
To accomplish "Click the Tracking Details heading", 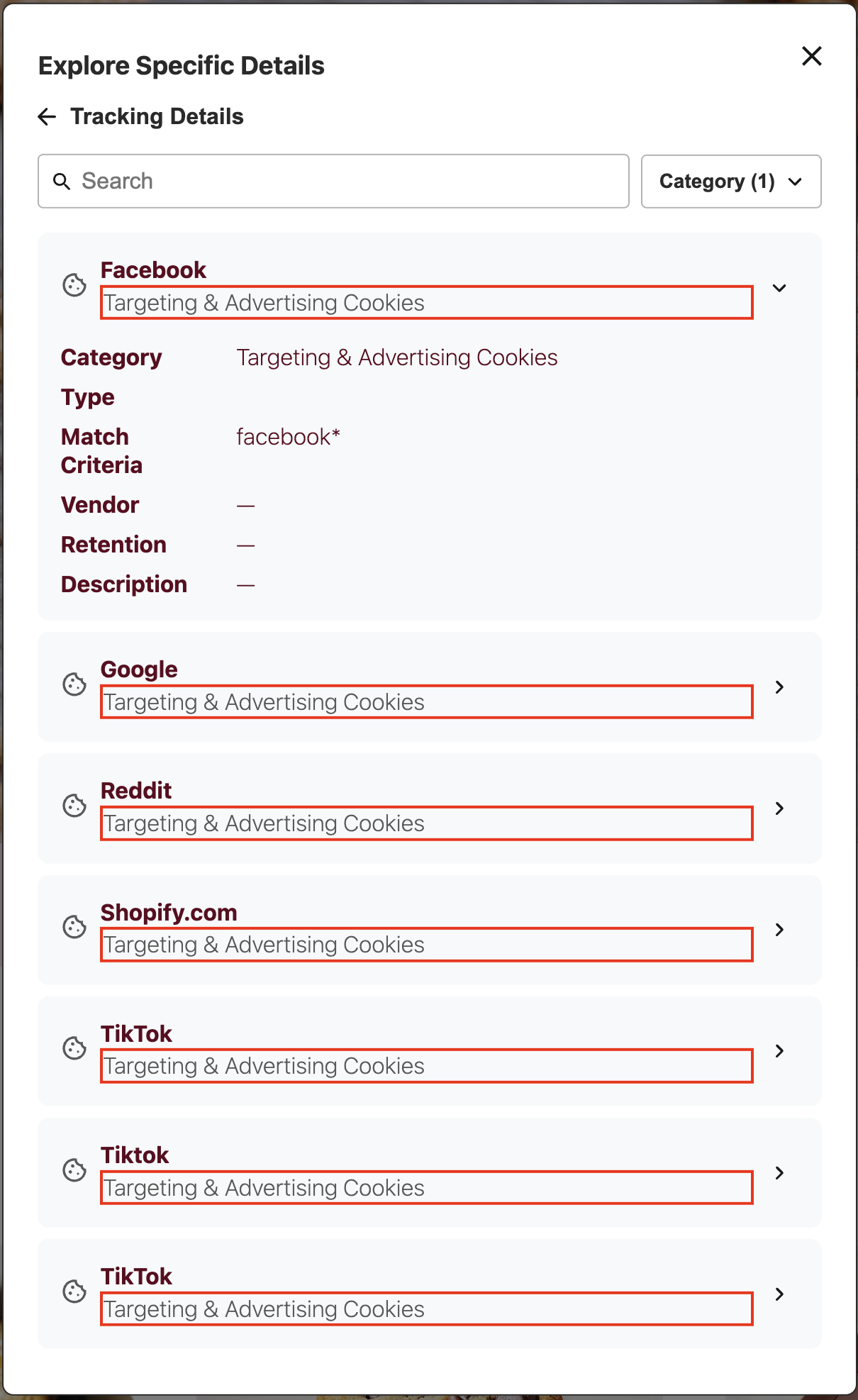I will 157,116.
